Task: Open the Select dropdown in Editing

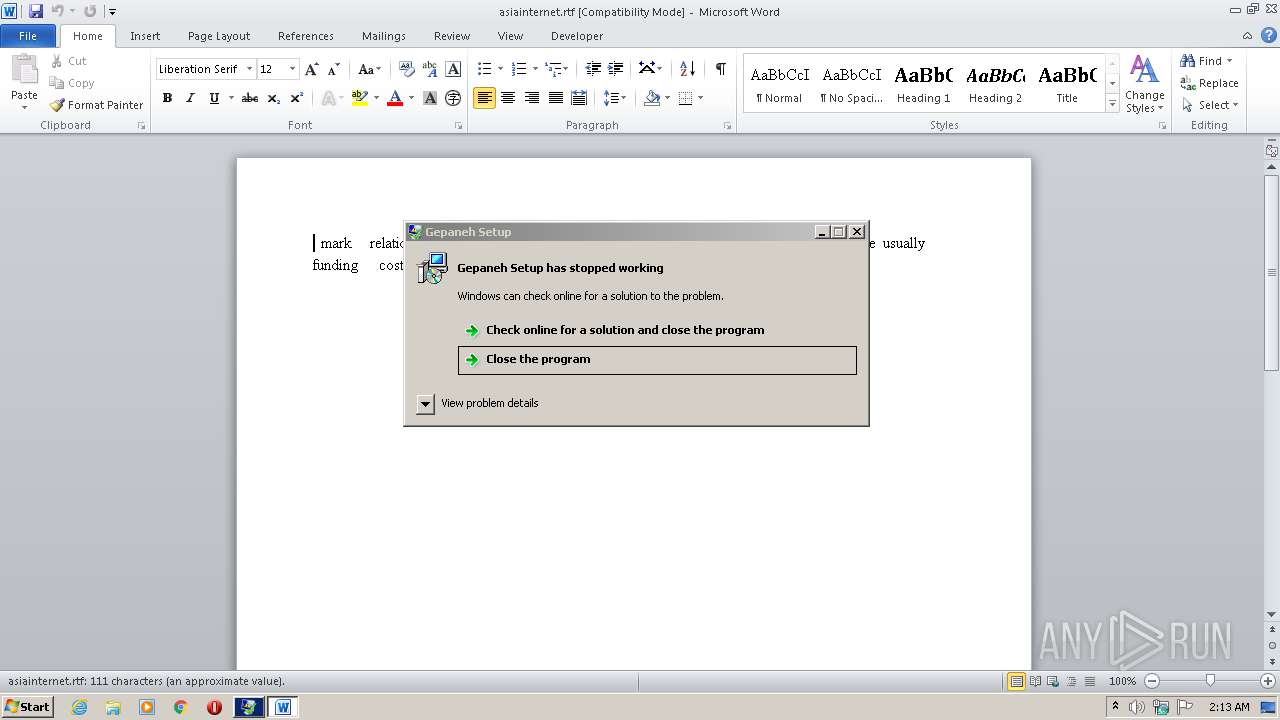Action: pyautogui.click(x=1210, y=105)
